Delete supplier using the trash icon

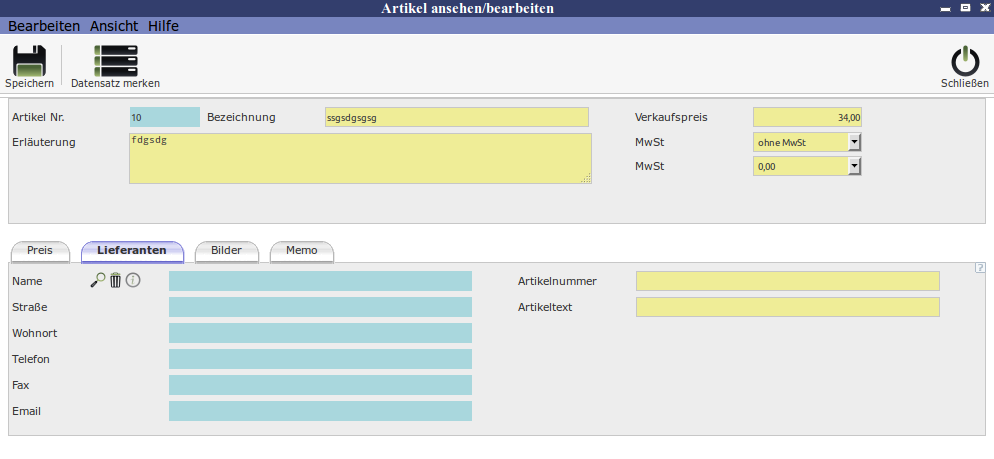[x=115, y=281]
